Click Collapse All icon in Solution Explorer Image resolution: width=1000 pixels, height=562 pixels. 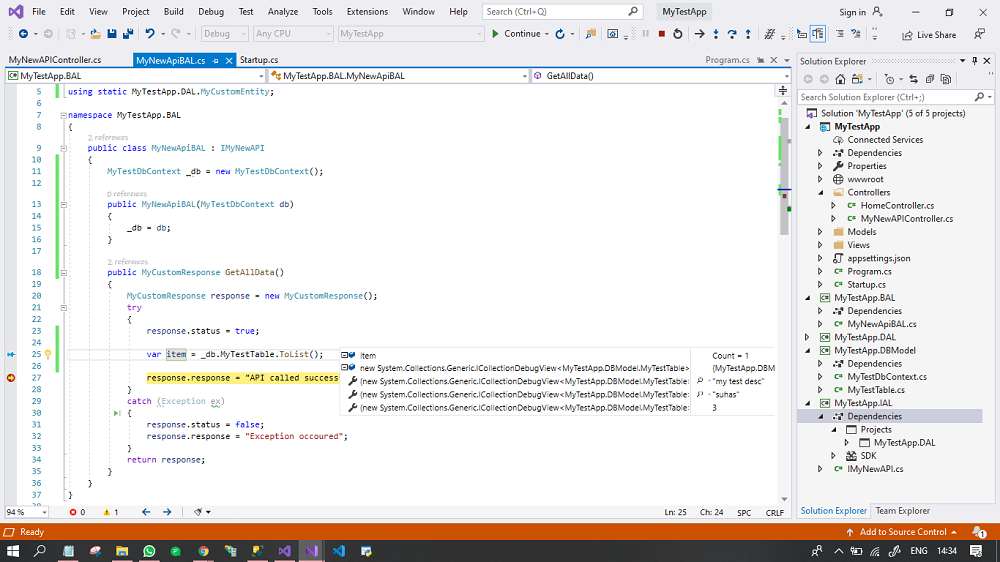pyautogui.click(x=930, y=79)
